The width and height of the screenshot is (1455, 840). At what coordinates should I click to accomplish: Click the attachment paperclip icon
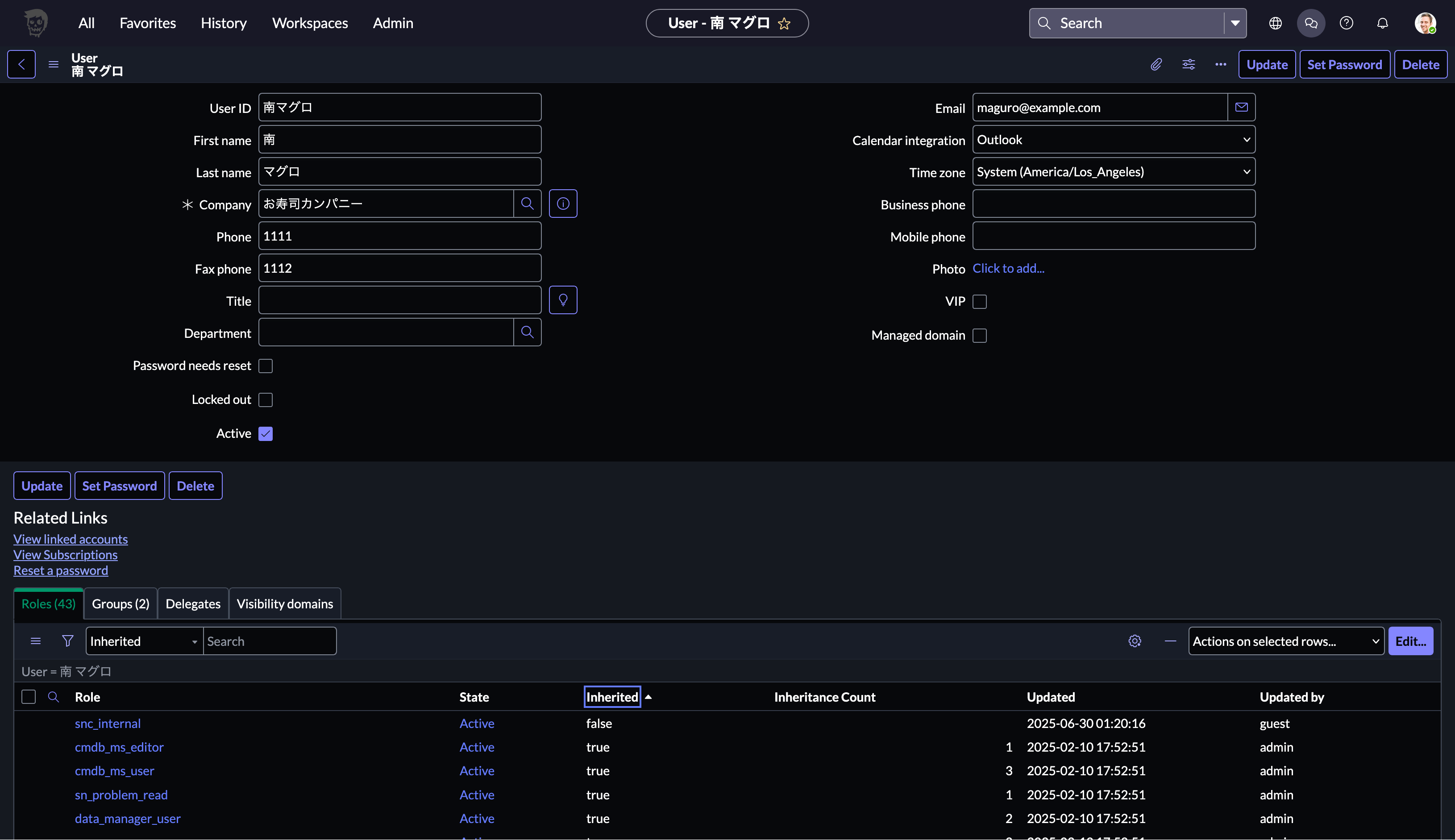coord(1156,65)
